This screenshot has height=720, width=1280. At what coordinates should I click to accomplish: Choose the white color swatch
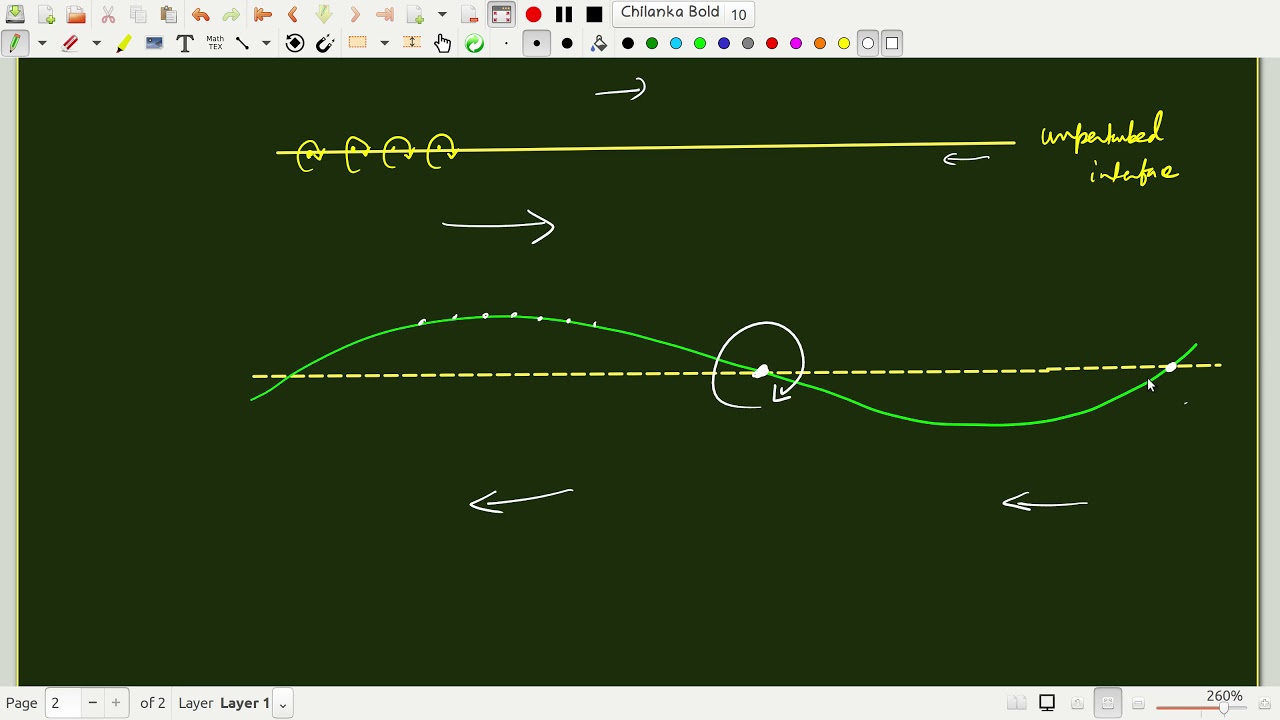(x=868, y=43)
